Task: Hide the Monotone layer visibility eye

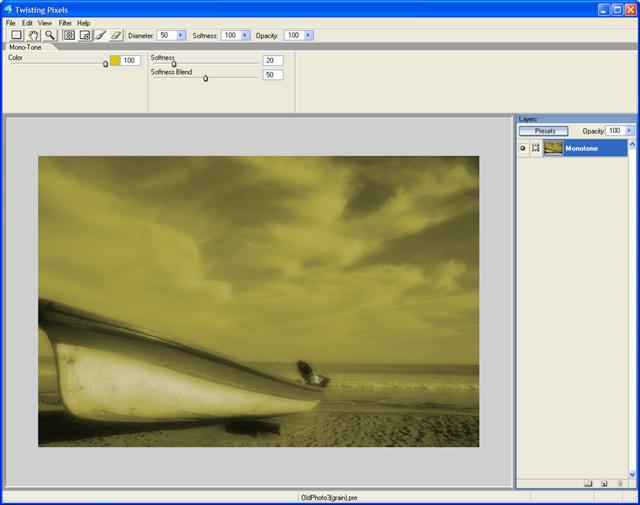Action: (x=523, y=148)
